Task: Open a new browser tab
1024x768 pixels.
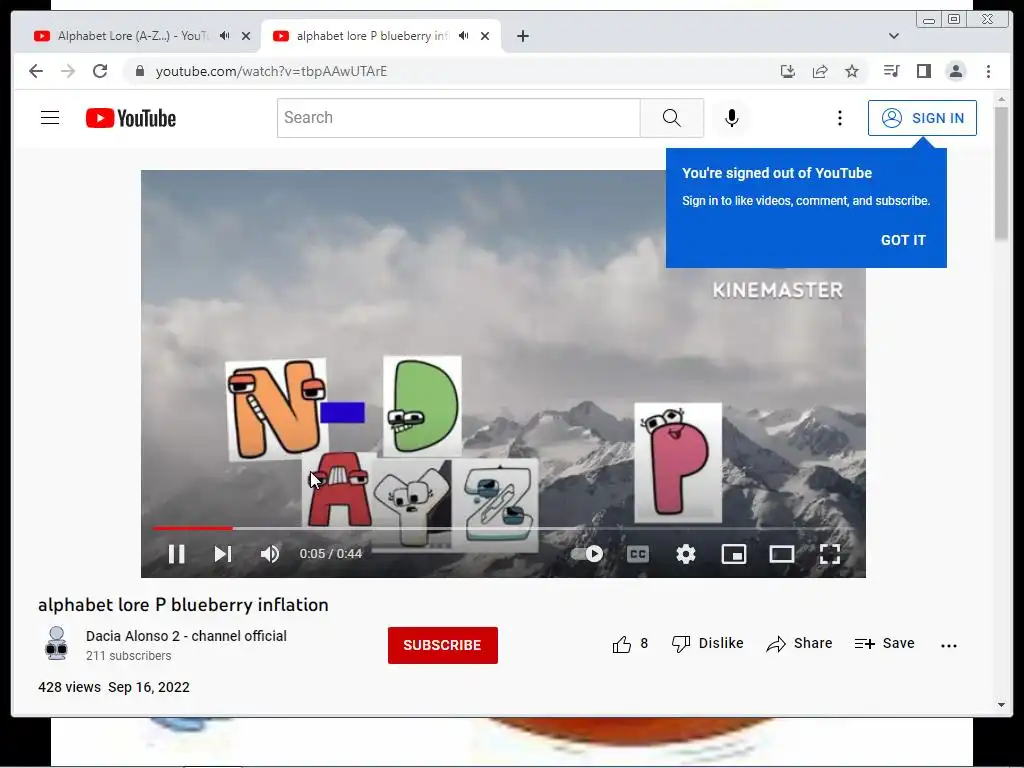Action: (x=522, y=36)
